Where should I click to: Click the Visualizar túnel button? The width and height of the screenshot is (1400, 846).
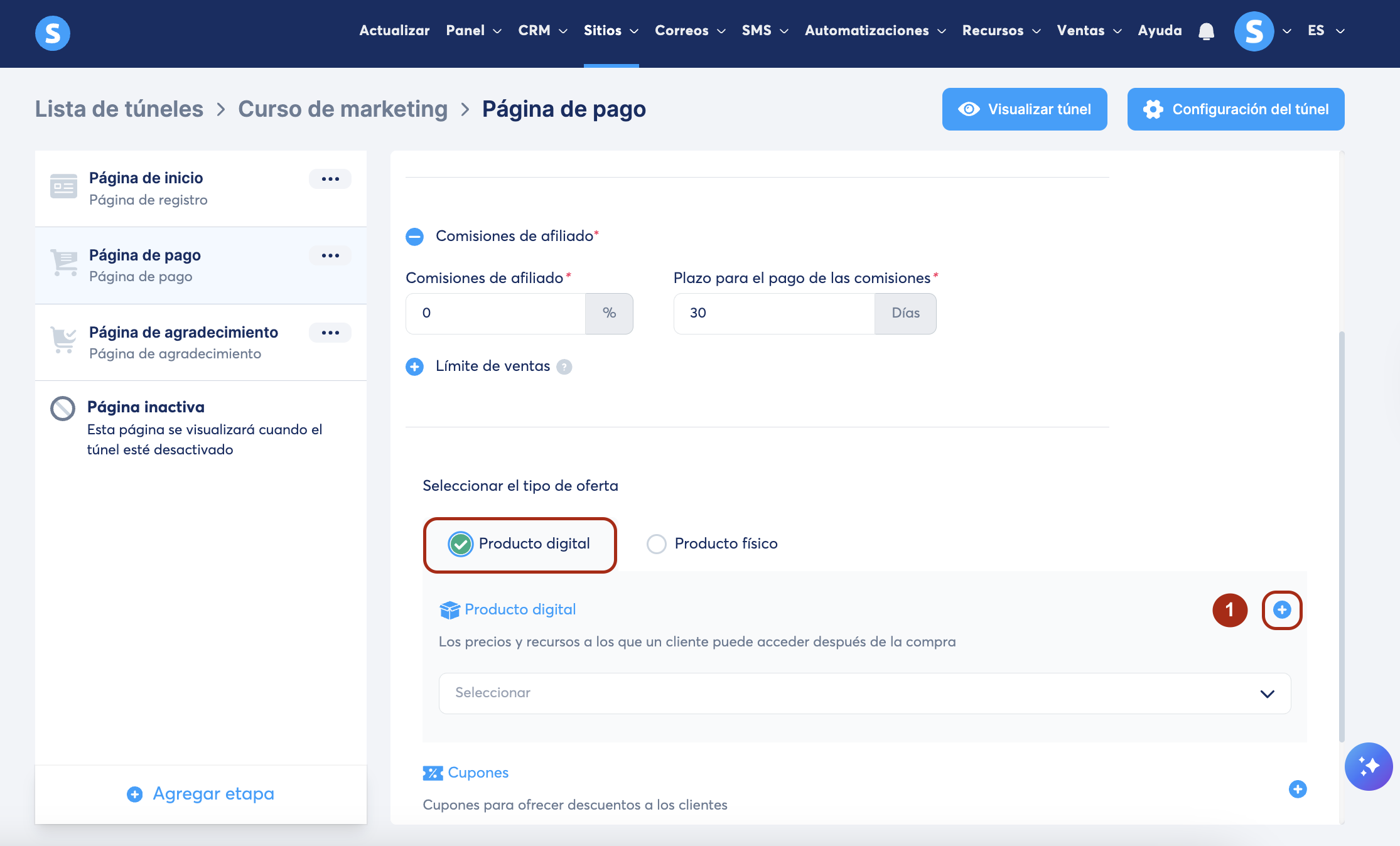[x=1024, y=109]
